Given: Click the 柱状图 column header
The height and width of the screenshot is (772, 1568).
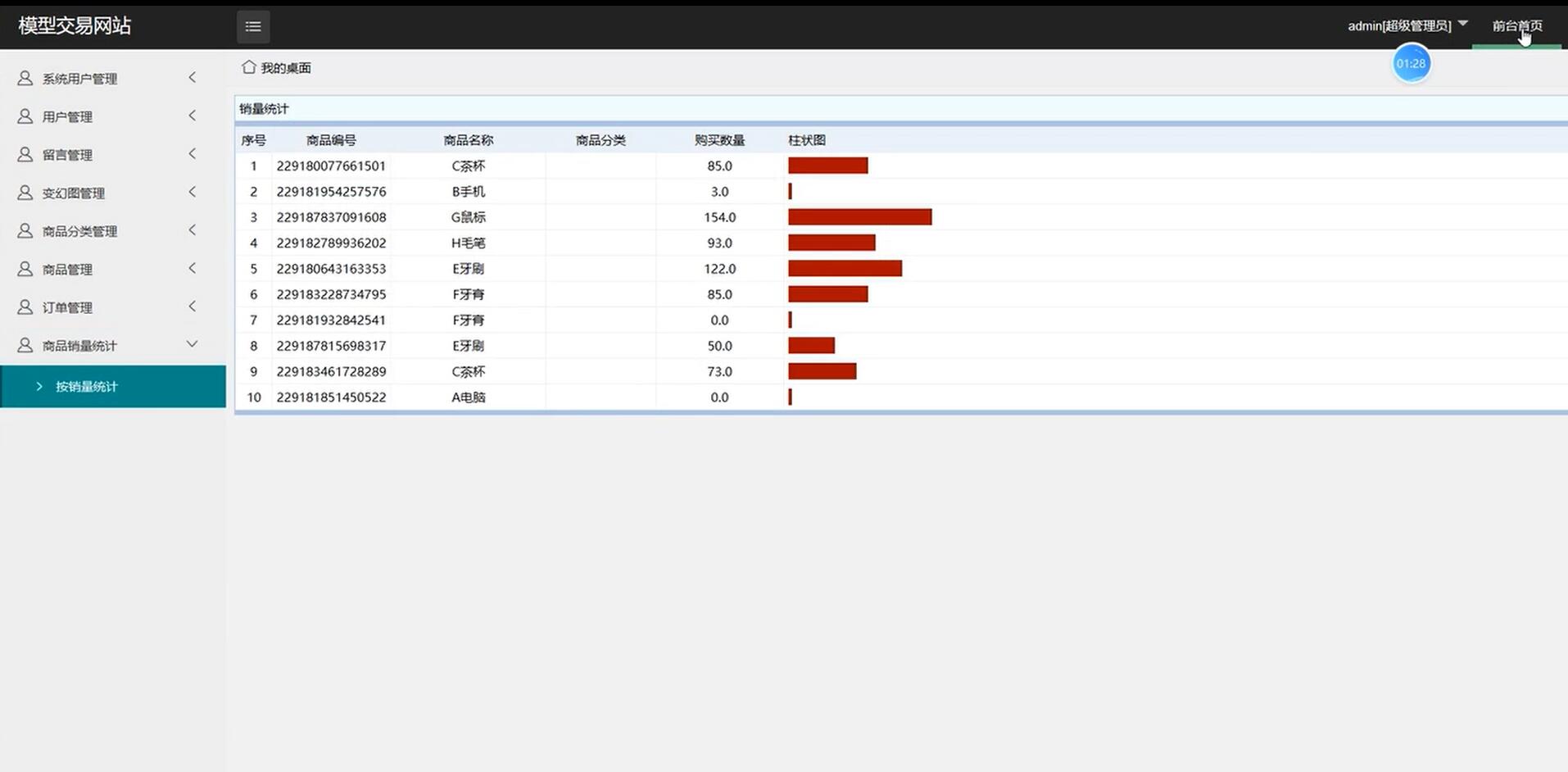Looking at the screenshot, I should tap(807, 140).
